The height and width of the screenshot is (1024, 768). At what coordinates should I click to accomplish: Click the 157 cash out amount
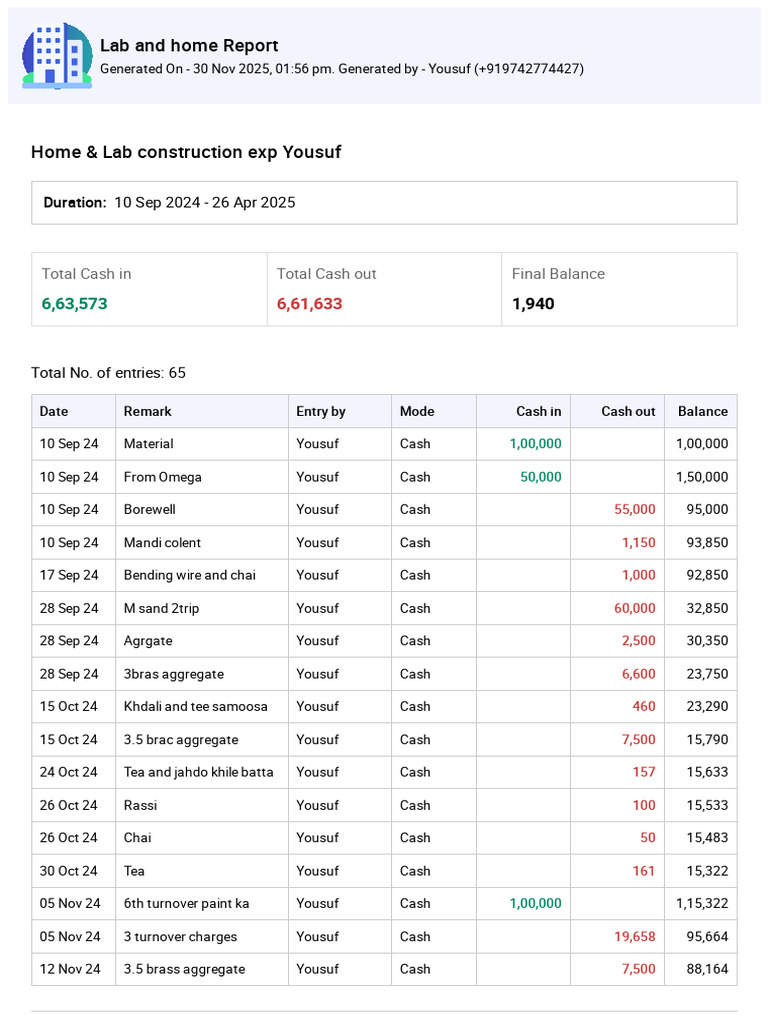click(644, 773)
